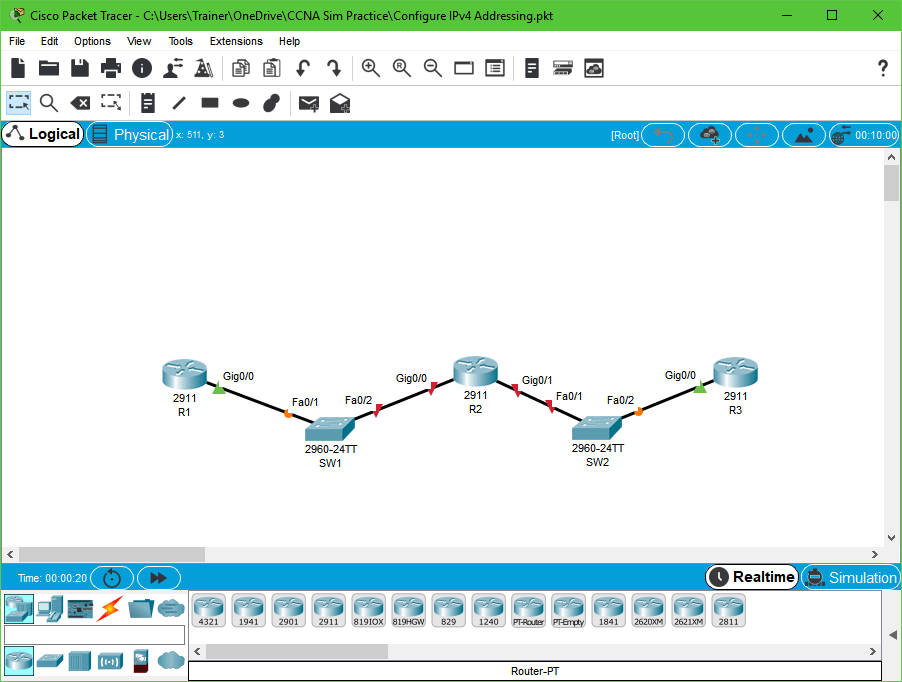Select router R3 in the topology
This screenshot has height=682, width=902.
735,373
